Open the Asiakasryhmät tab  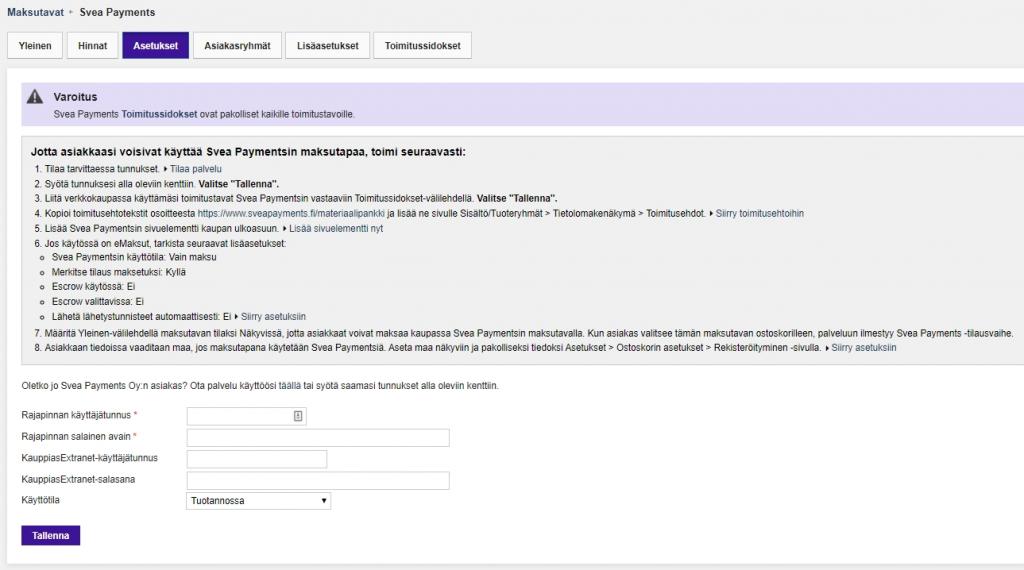(237, 46)
